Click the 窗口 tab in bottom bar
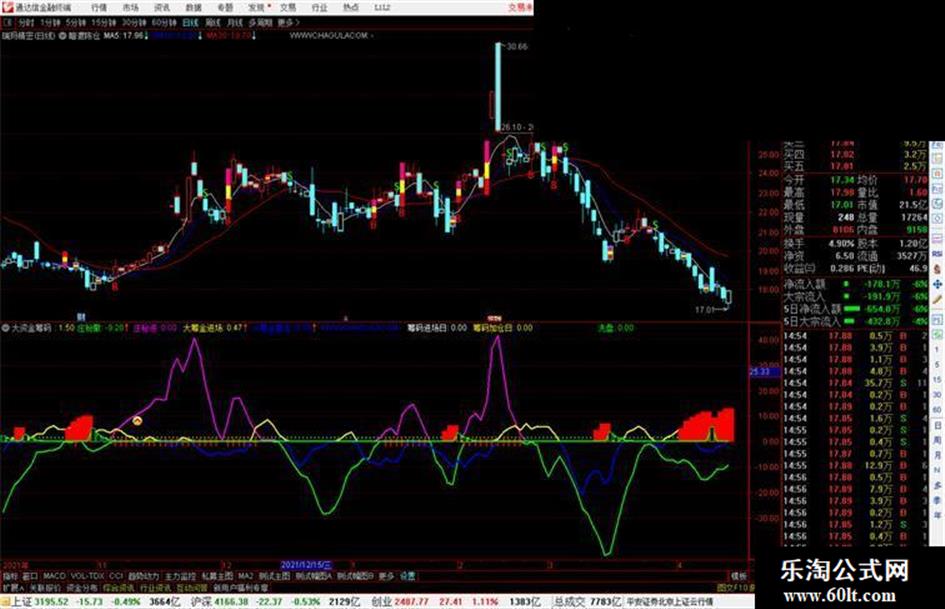945x609 pixels. (x=30, y=576)
